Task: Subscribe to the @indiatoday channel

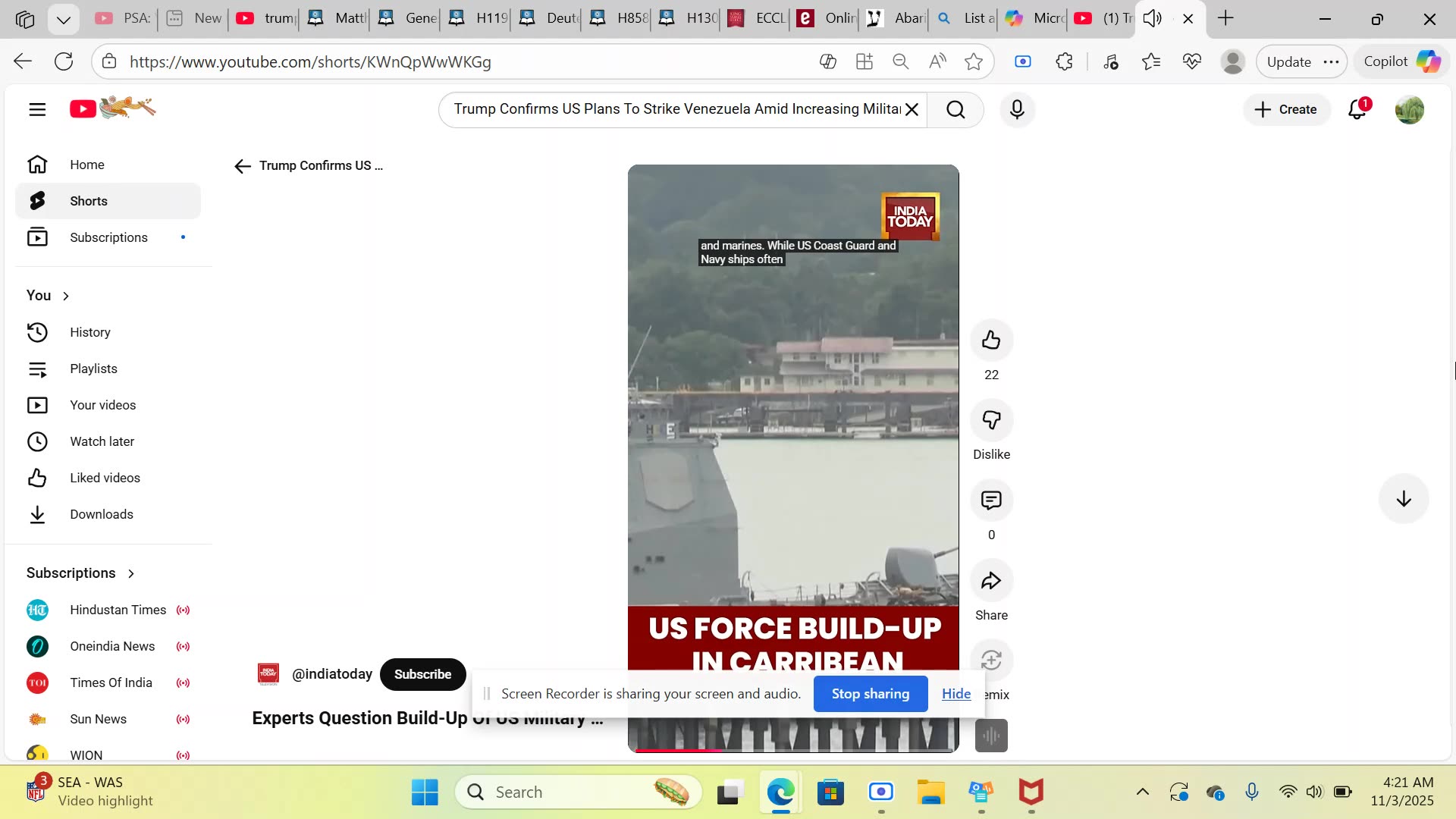Action: (422, 675)
